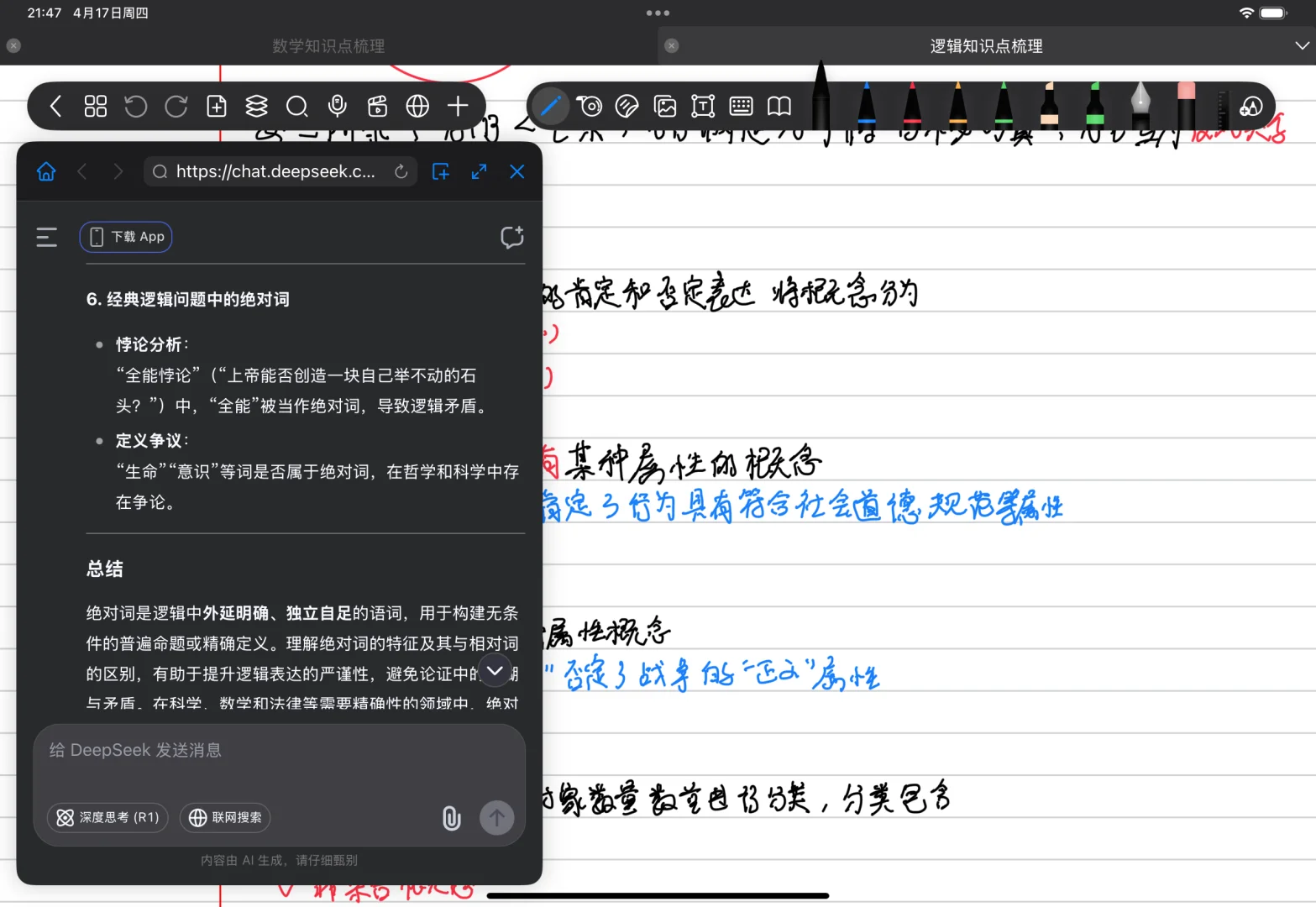The image size is (1316, 907).
Task: Start audio recording with the microphone icon
Action: point(338,106)
